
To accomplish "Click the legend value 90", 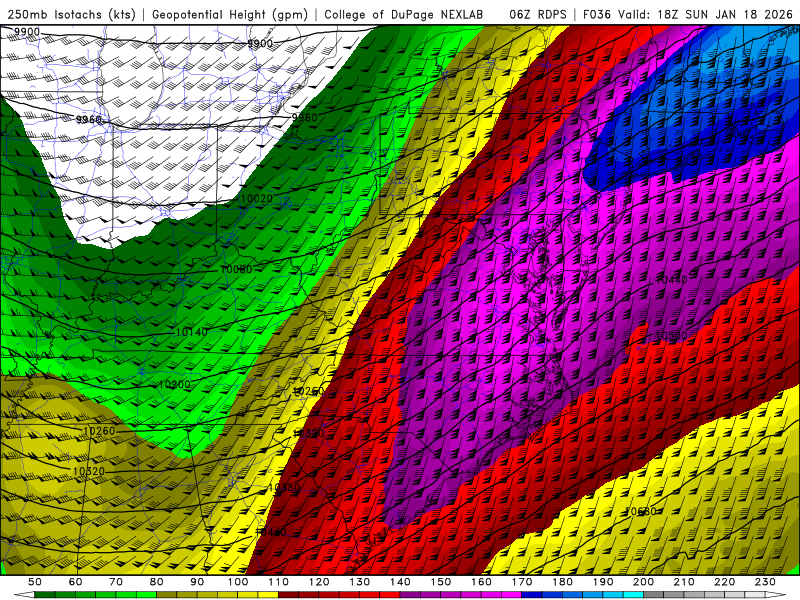I will (197, 582).
